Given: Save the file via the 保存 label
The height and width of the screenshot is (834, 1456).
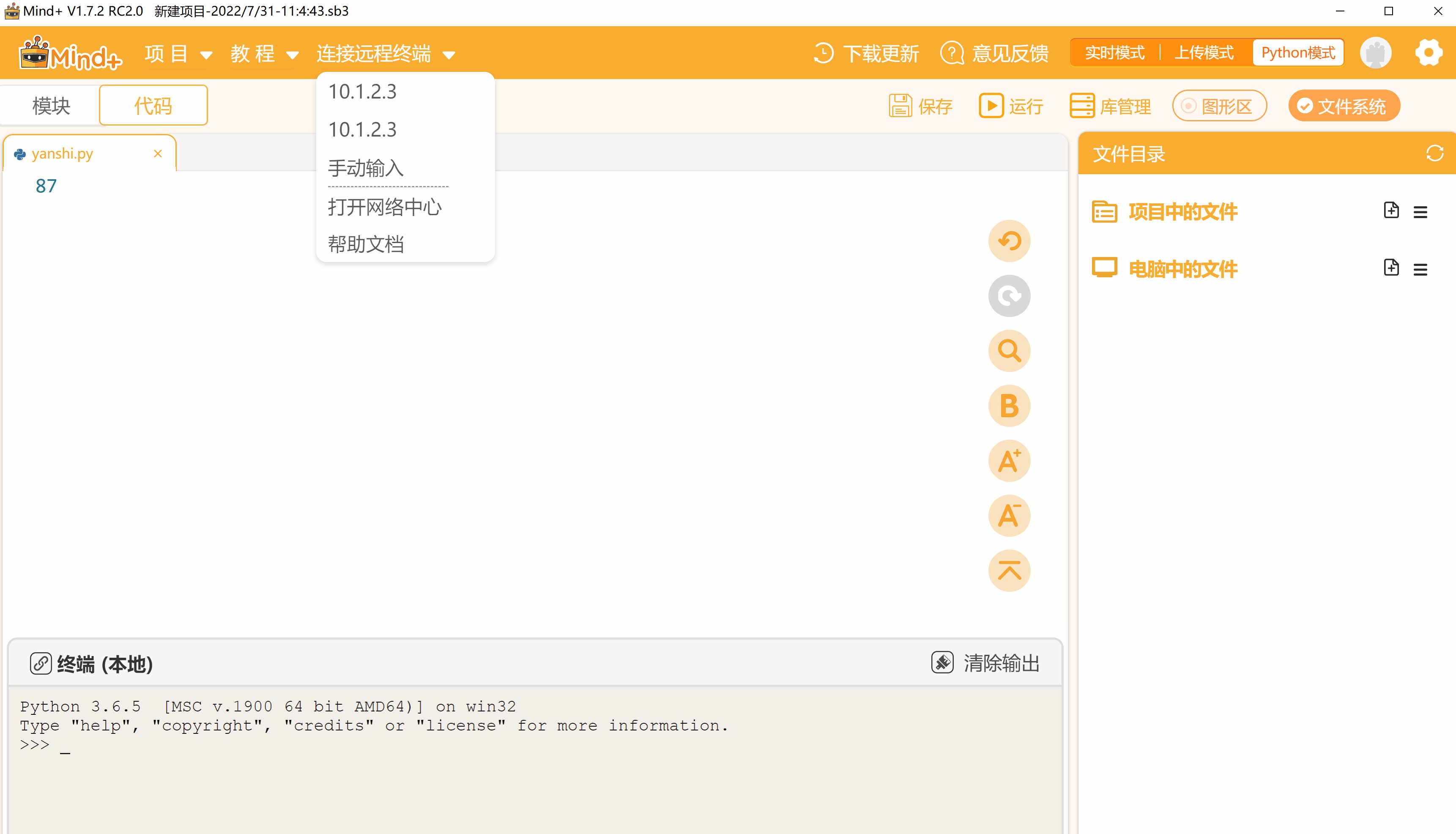Looking at the screenshot, I should (935, 107).
